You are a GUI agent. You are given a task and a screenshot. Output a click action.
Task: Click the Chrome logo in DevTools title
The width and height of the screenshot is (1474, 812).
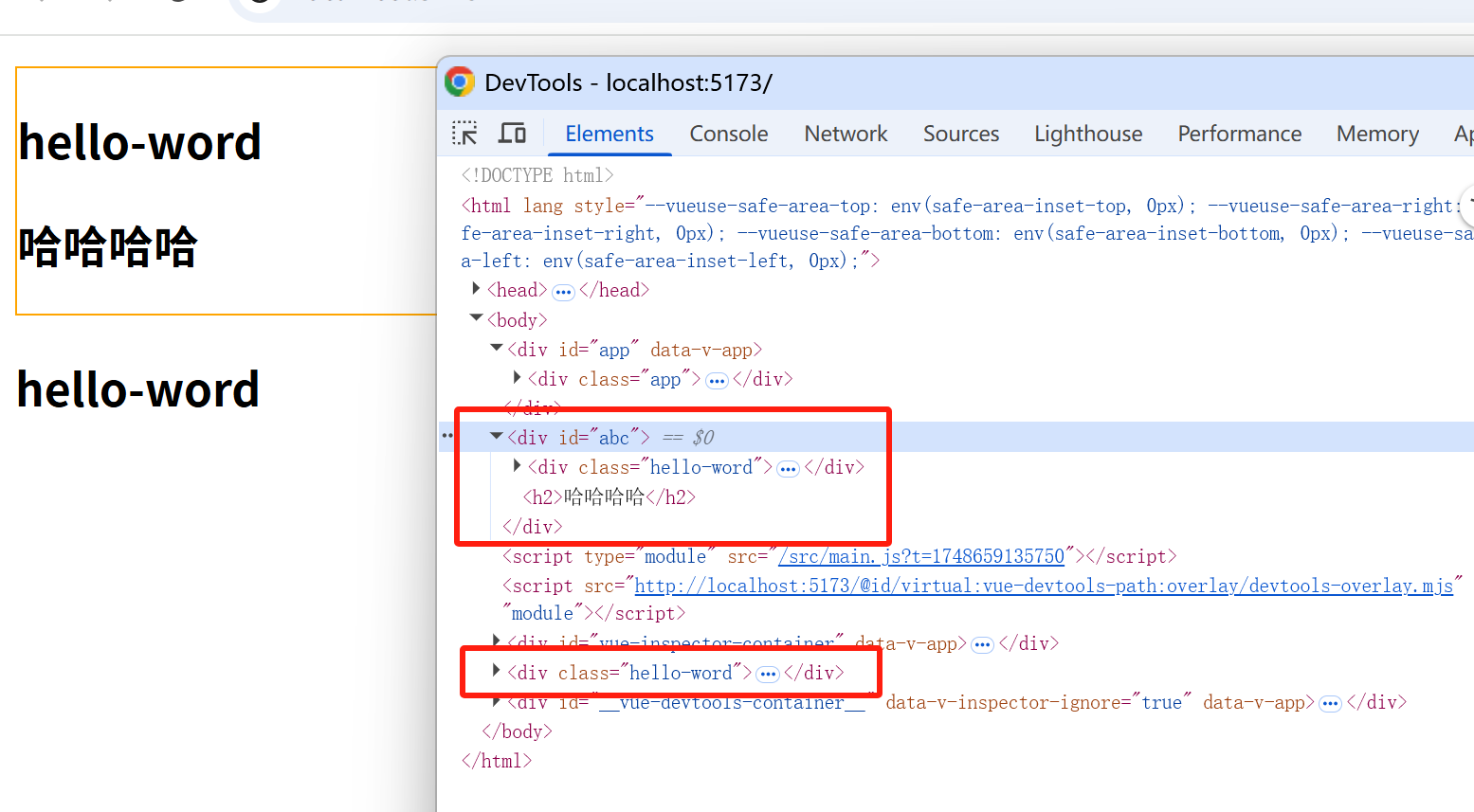460,82
